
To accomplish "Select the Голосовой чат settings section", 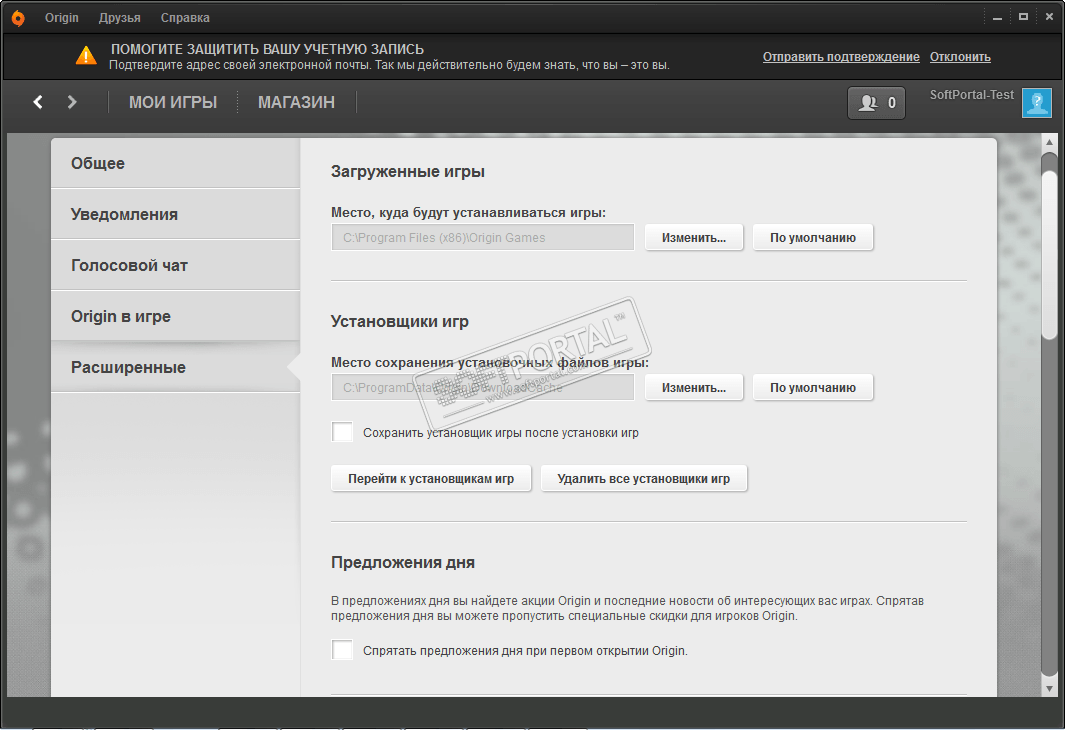I will point(175,265).
